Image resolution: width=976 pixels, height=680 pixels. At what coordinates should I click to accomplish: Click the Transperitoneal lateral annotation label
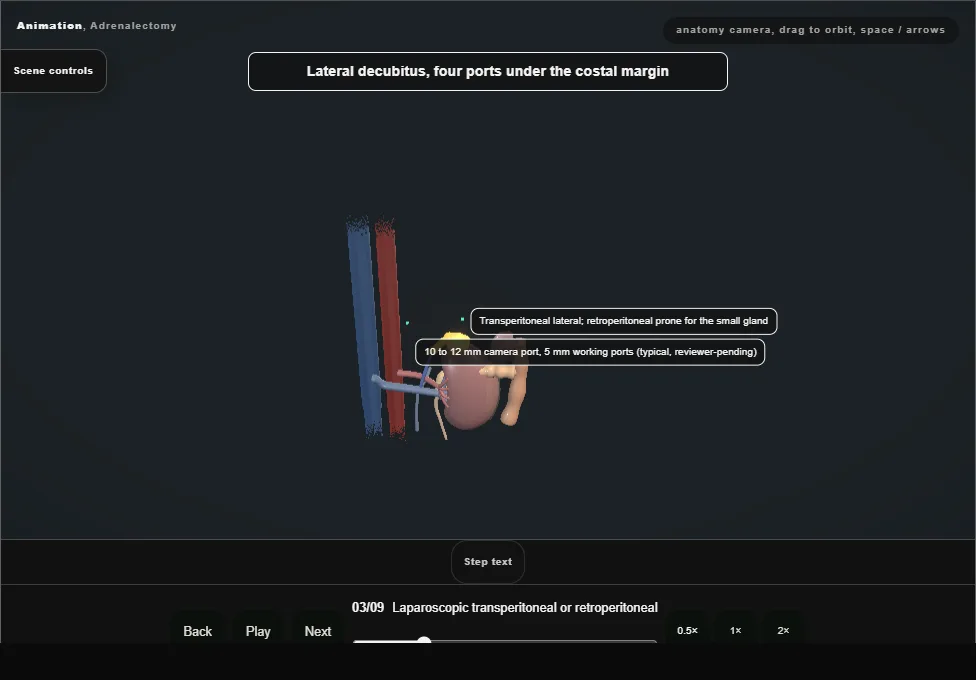point(624,321)
